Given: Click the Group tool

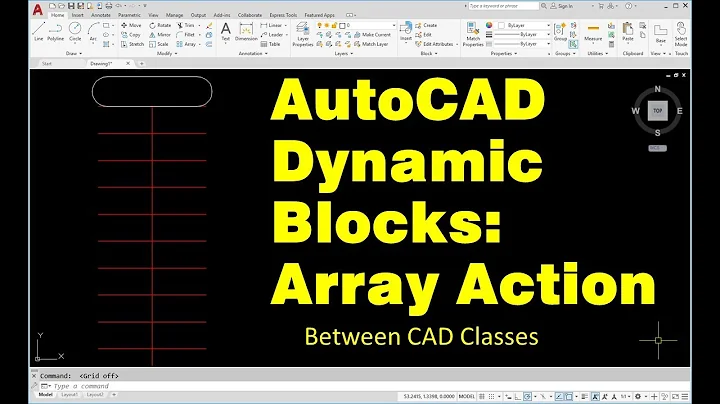Looking at the screenshot, I should pos(560,32).
